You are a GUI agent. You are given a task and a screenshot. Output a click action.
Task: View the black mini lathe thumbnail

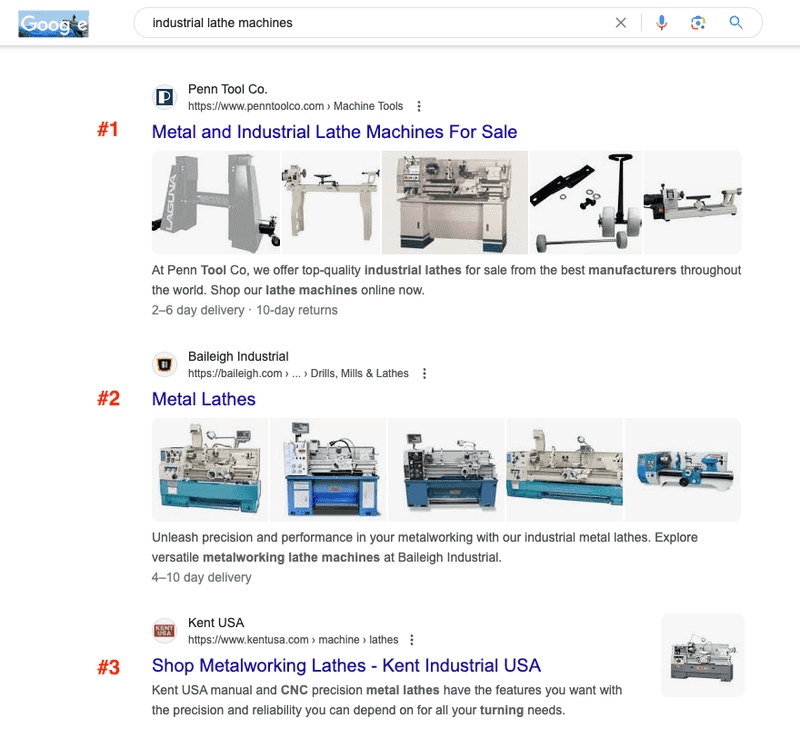point(692,202)
